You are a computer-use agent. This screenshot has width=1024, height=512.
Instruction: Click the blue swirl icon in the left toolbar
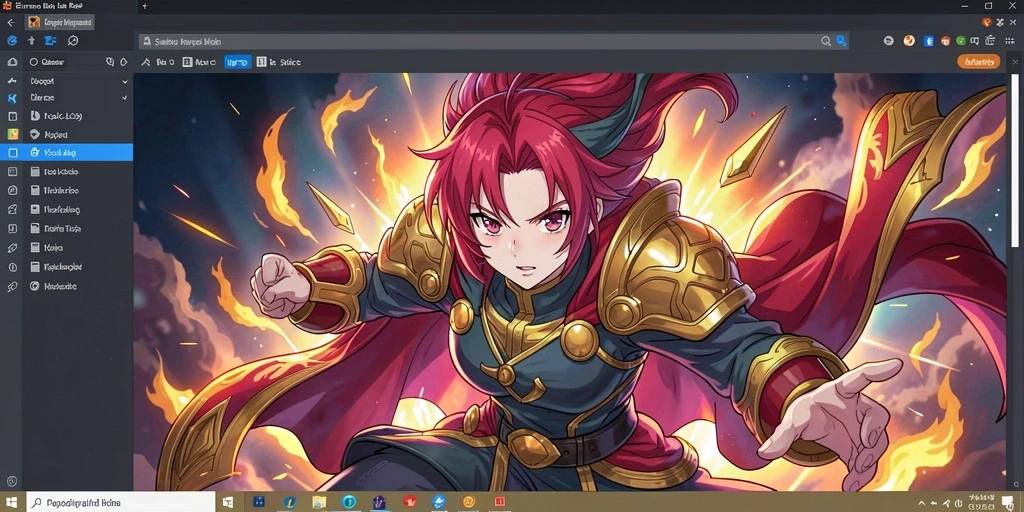click(x=12, y=40)
